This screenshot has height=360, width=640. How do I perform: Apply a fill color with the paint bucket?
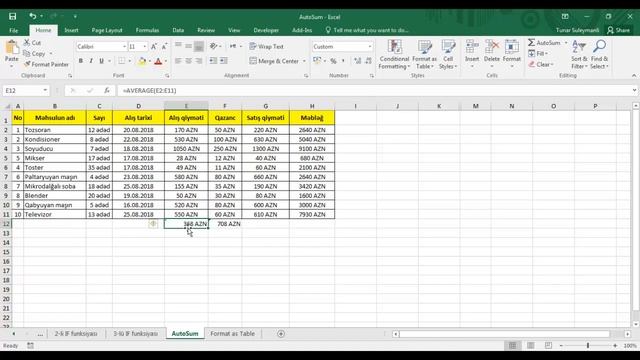[x=142, y=61]
